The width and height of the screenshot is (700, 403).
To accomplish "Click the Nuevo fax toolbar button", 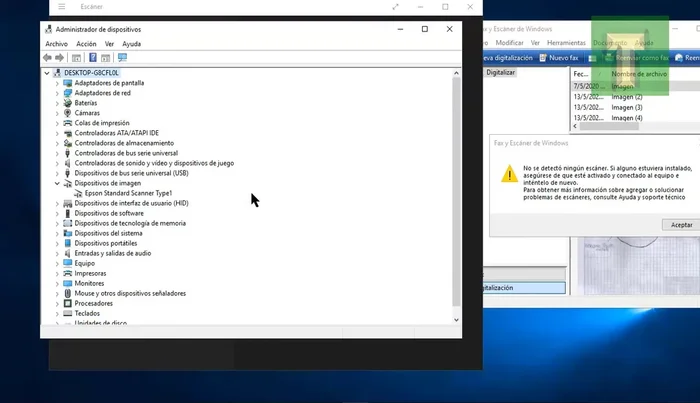I will point(565,58).
